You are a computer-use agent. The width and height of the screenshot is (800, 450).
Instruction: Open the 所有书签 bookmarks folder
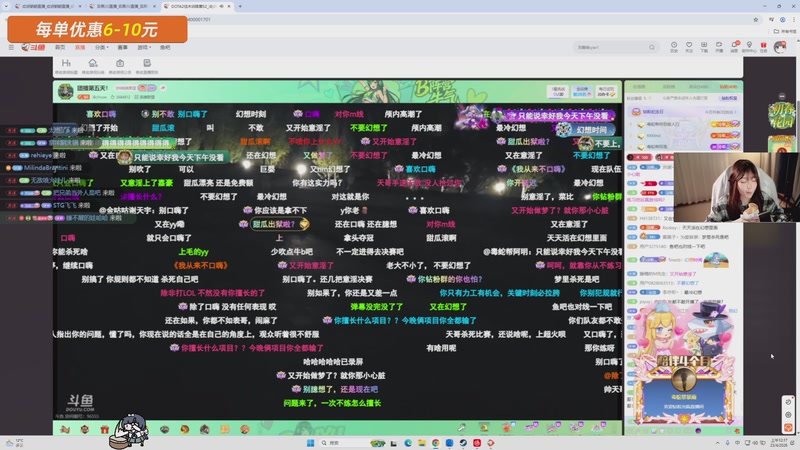pos(786,31)
